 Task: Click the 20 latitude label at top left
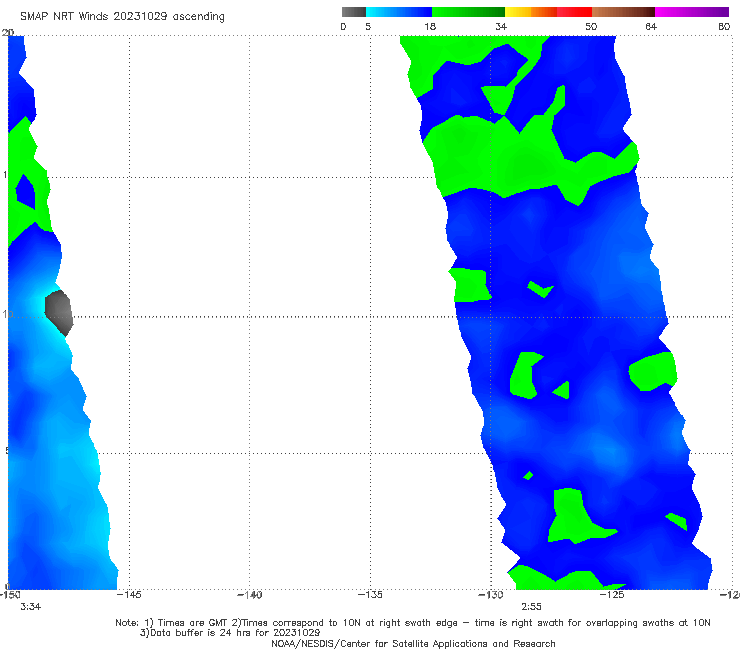(8, 33)
